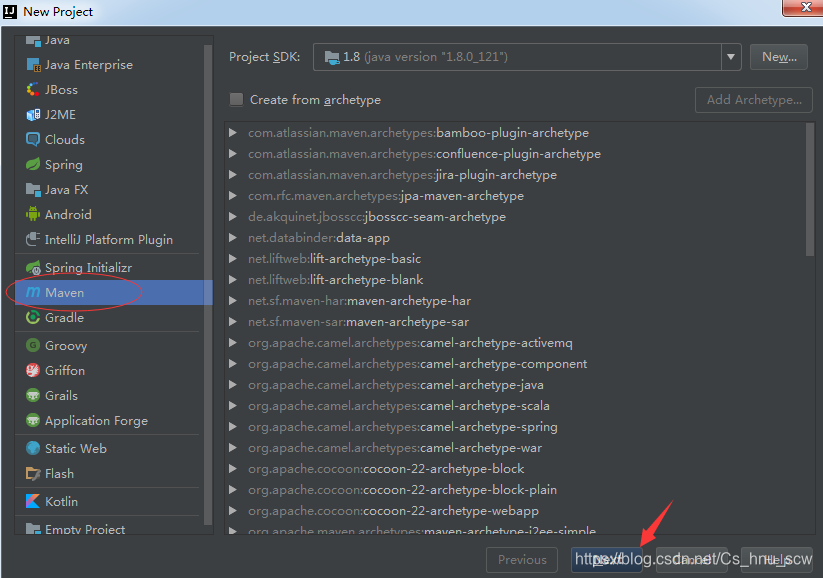Choose the Gradle icon
This screenshot has width=823, height=578.
pyautogui.click(x=33, y=317)
